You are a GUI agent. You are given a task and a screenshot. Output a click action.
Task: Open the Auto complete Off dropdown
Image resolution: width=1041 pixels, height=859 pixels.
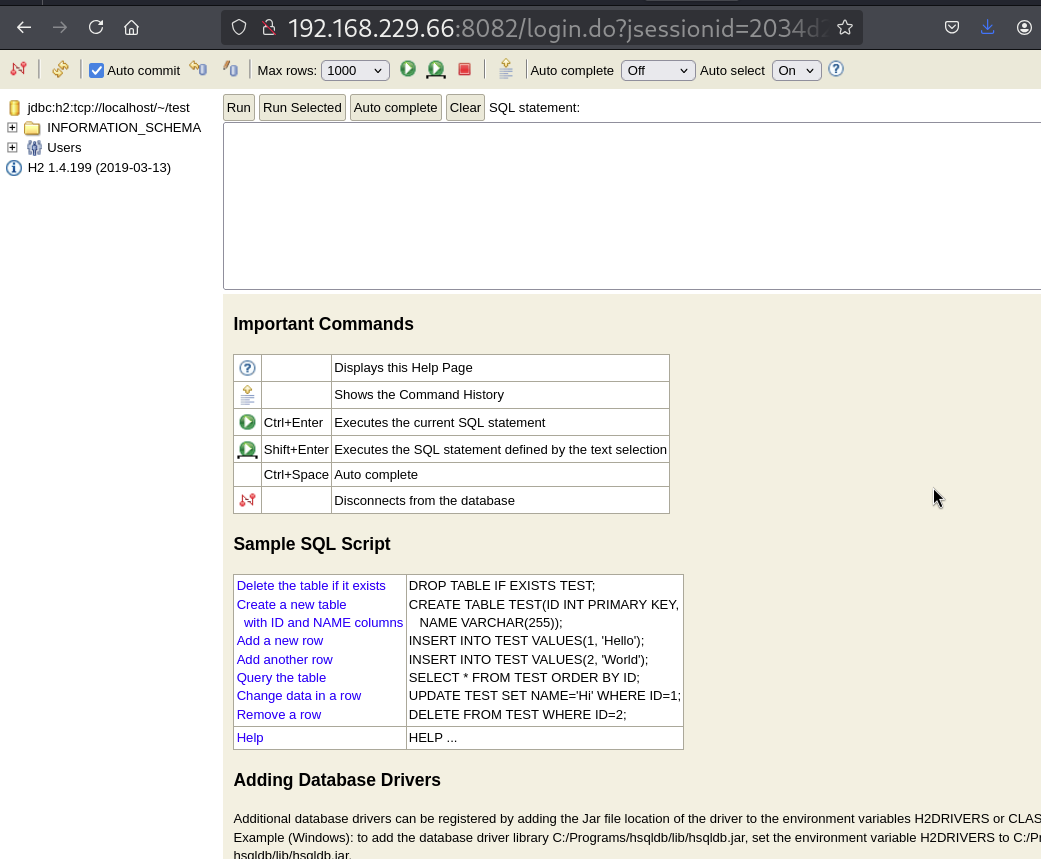(x=658, y=70)
